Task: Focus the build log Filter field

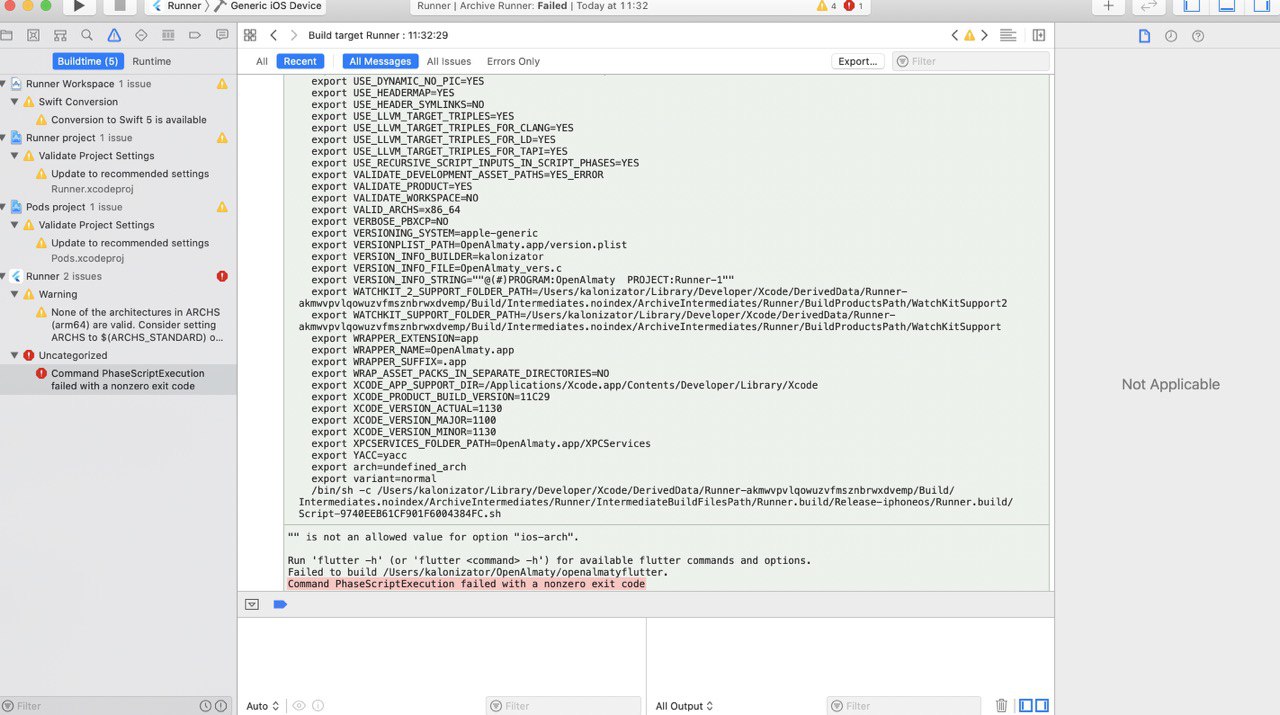Action: [x=970, y=61]
